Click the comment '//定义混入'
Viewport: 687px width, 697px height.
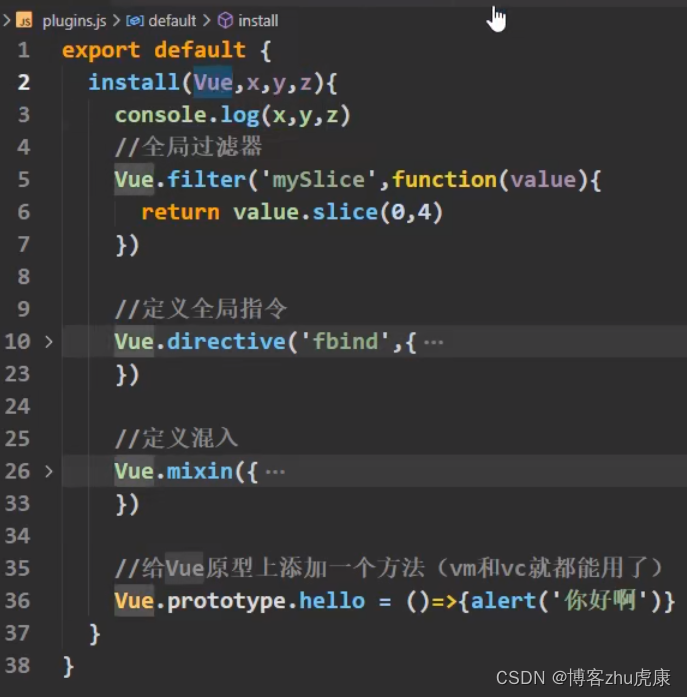pos(176,439)
